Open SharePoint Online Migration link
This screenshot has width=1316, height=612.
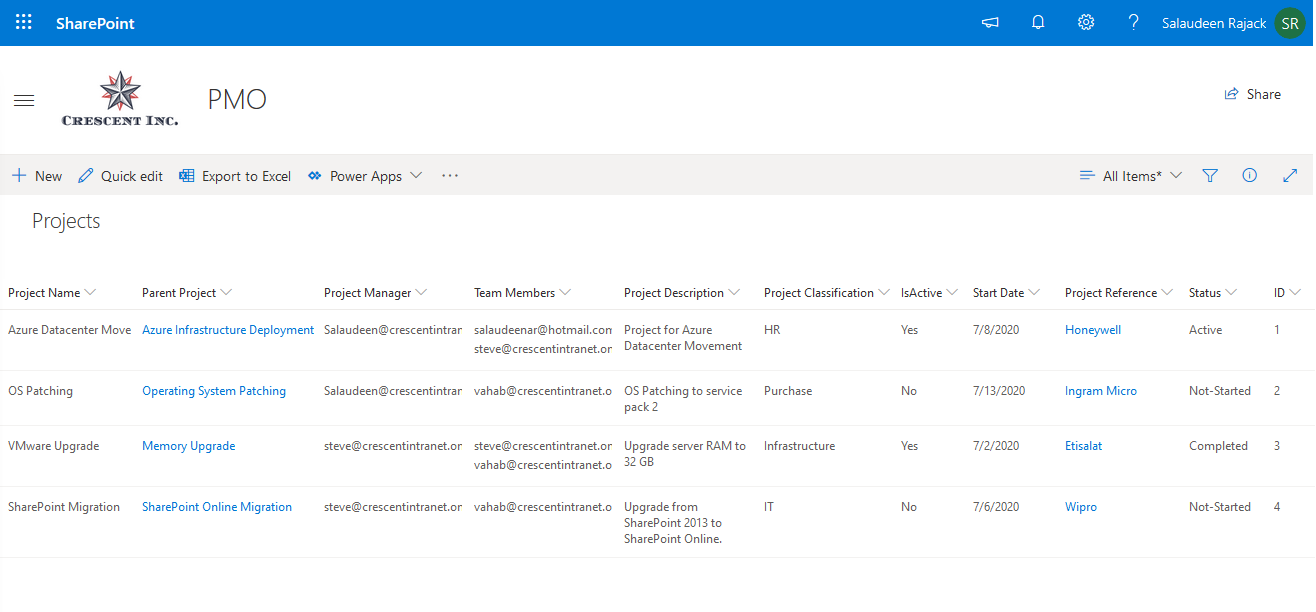coord(217,507)
